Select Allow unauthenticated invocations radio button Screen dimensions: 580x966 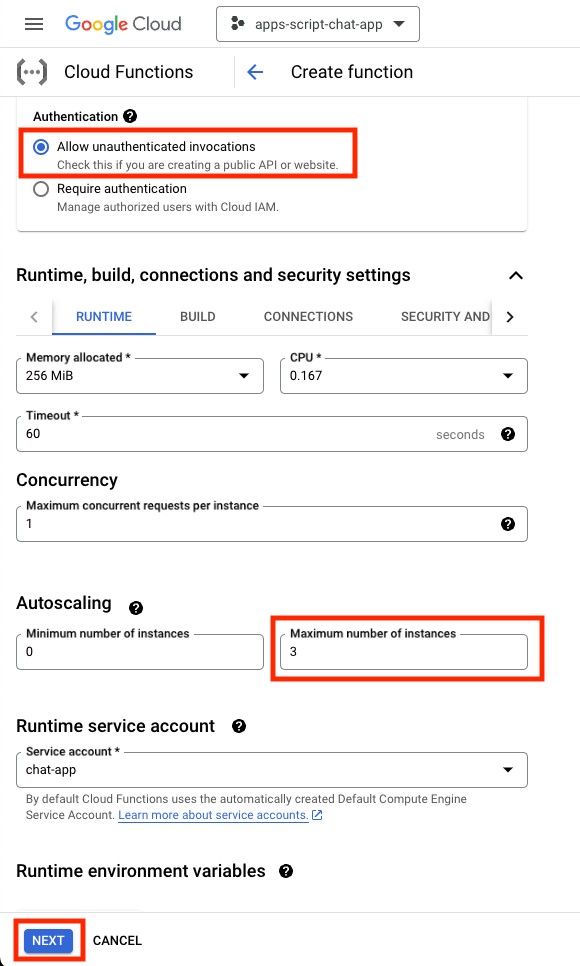tap(41, 147)
